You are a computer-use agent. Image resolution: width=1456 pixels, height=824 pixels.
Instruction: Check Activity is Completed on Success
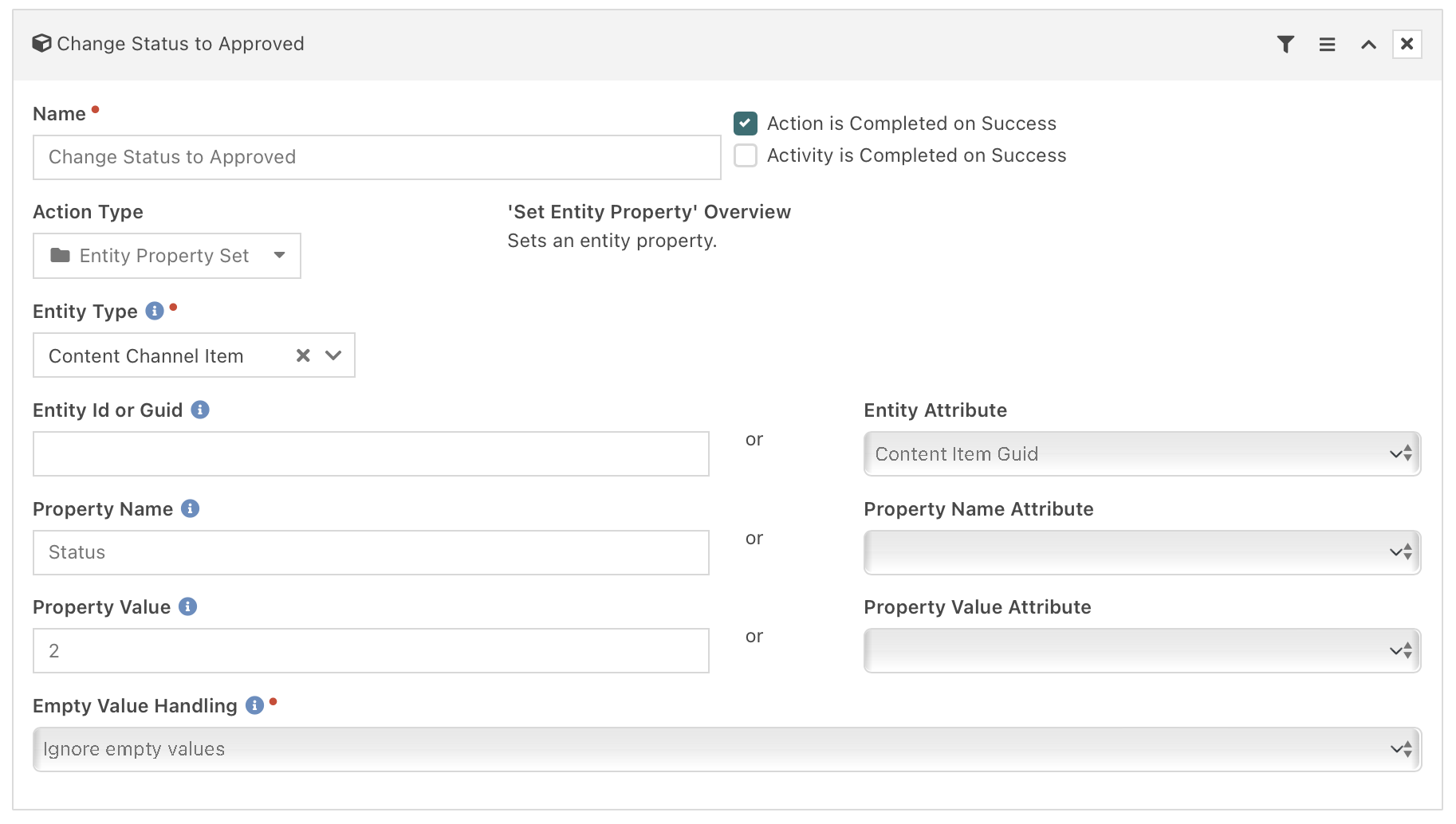click(746, 155)
